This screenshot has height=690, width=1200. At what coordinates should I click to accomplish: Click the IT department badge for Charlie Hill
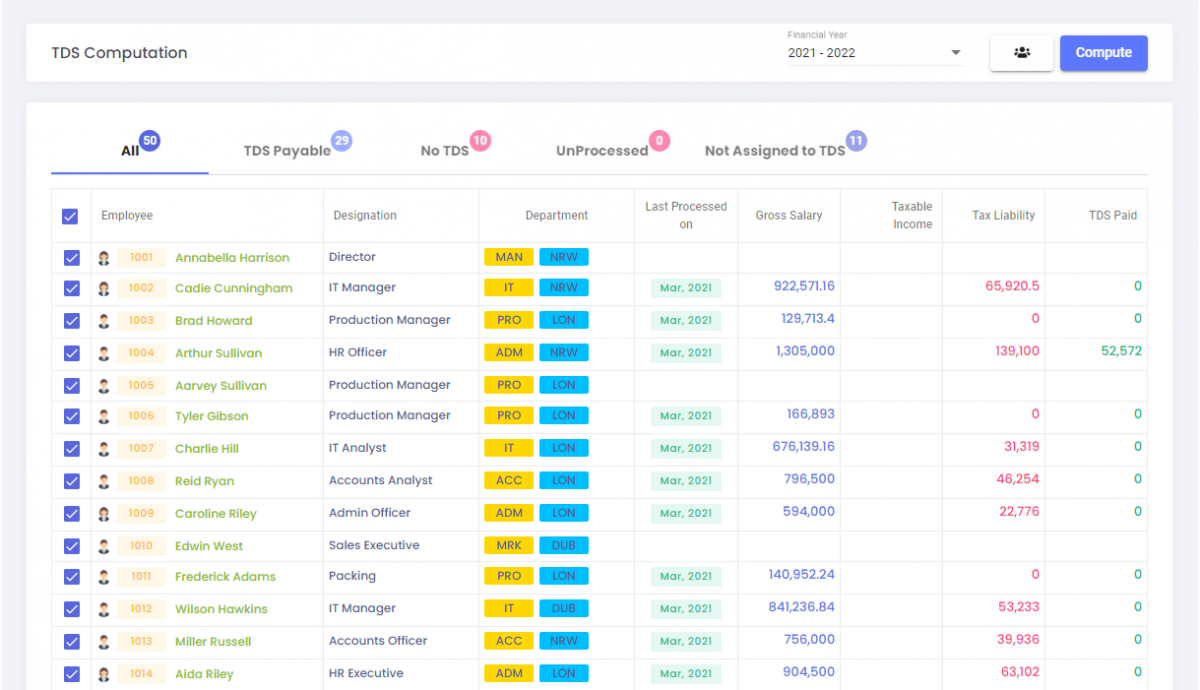[x=508, y=448]
